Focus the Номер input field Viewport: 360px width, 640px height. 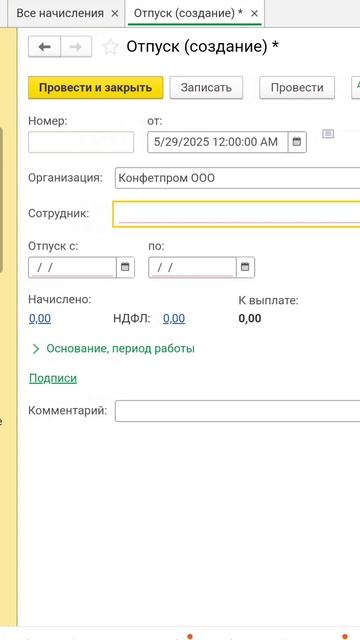(81, 142)
